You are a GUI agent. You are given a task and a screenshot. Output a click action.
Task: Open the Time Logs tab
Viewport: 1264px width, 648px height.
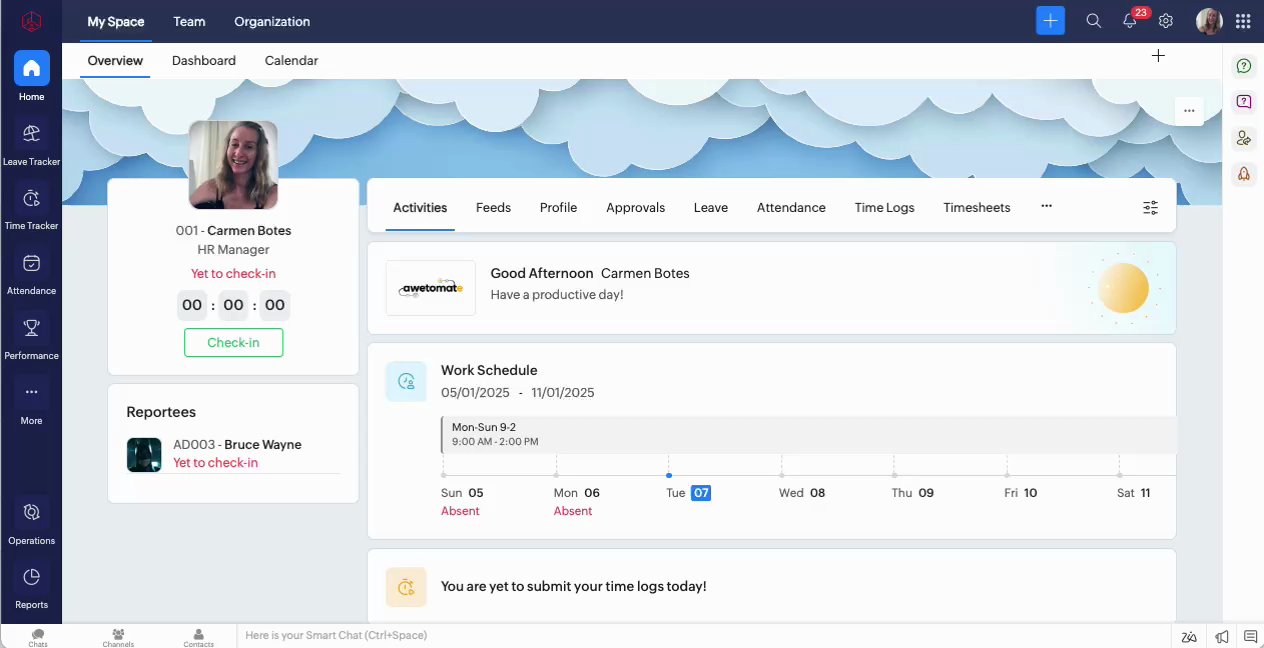[x=884, y=207]
